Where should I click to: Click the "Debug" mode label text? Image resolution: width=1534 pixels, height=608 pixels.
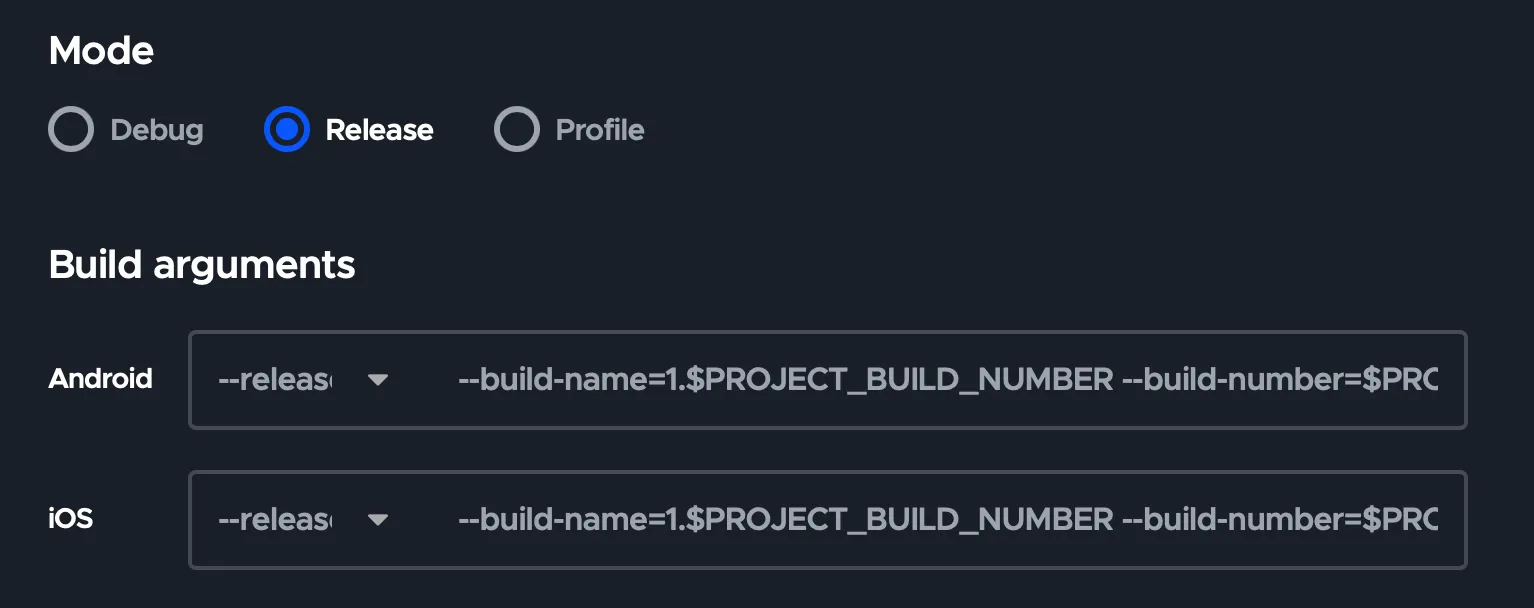tap(157, 130)
